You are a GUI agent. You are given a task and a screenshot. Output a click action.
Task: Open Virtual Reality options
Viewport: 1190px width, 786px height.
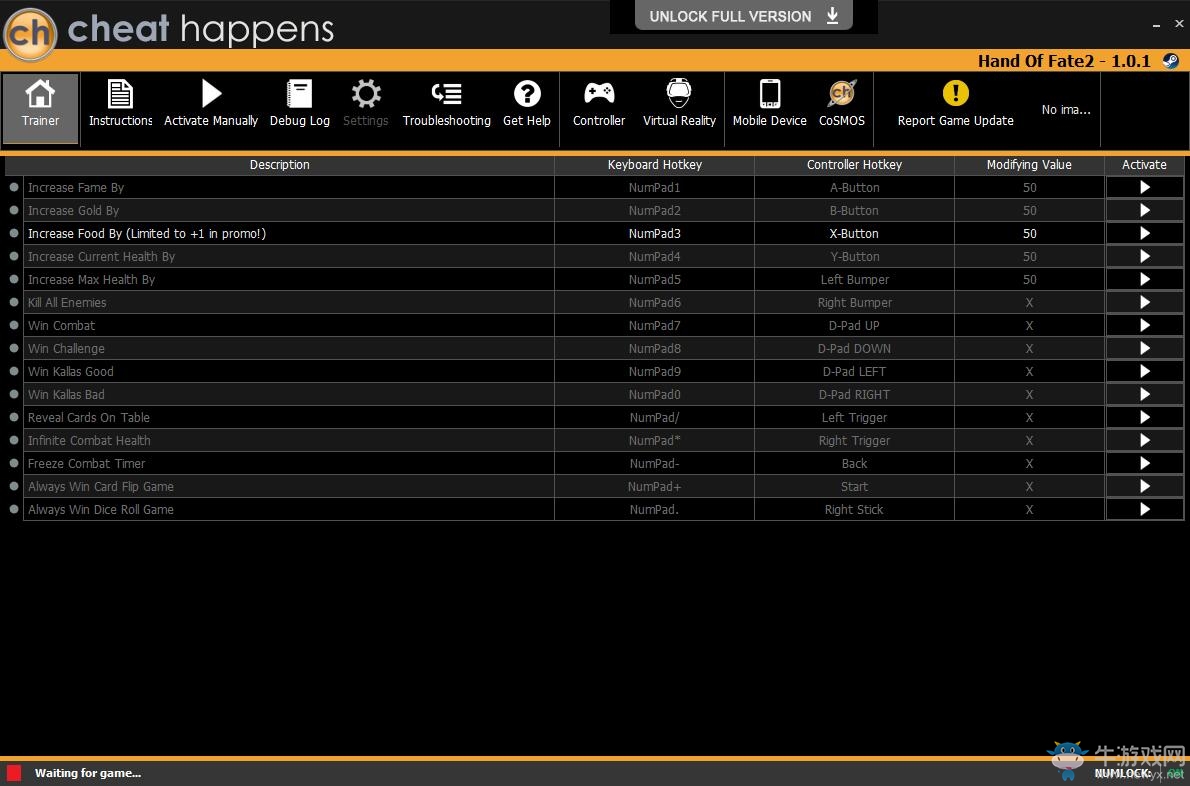pyautogui.click(x=679, y=104)
